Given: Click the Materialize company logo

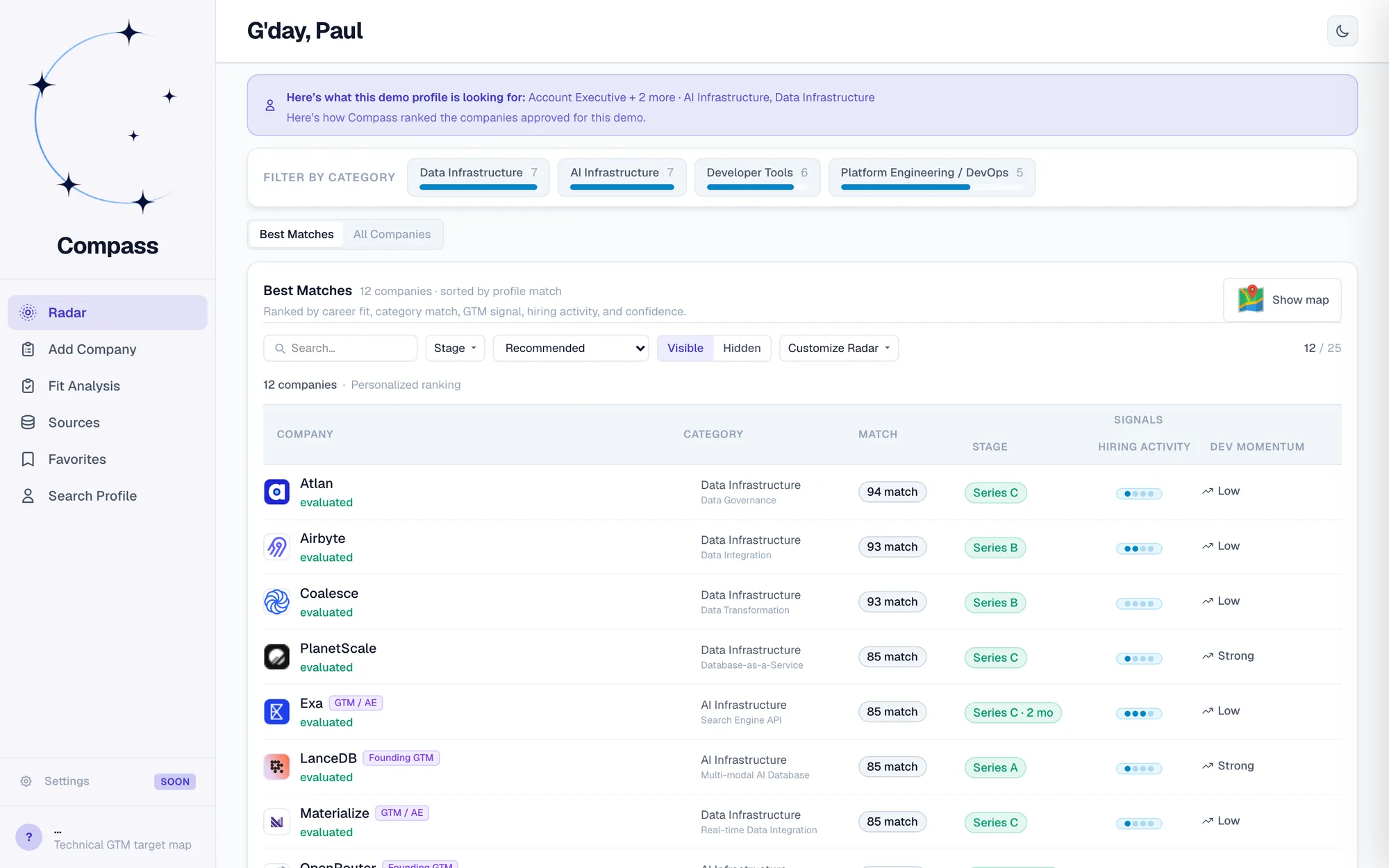Looking at the screenshot, I should pos(276,821).
